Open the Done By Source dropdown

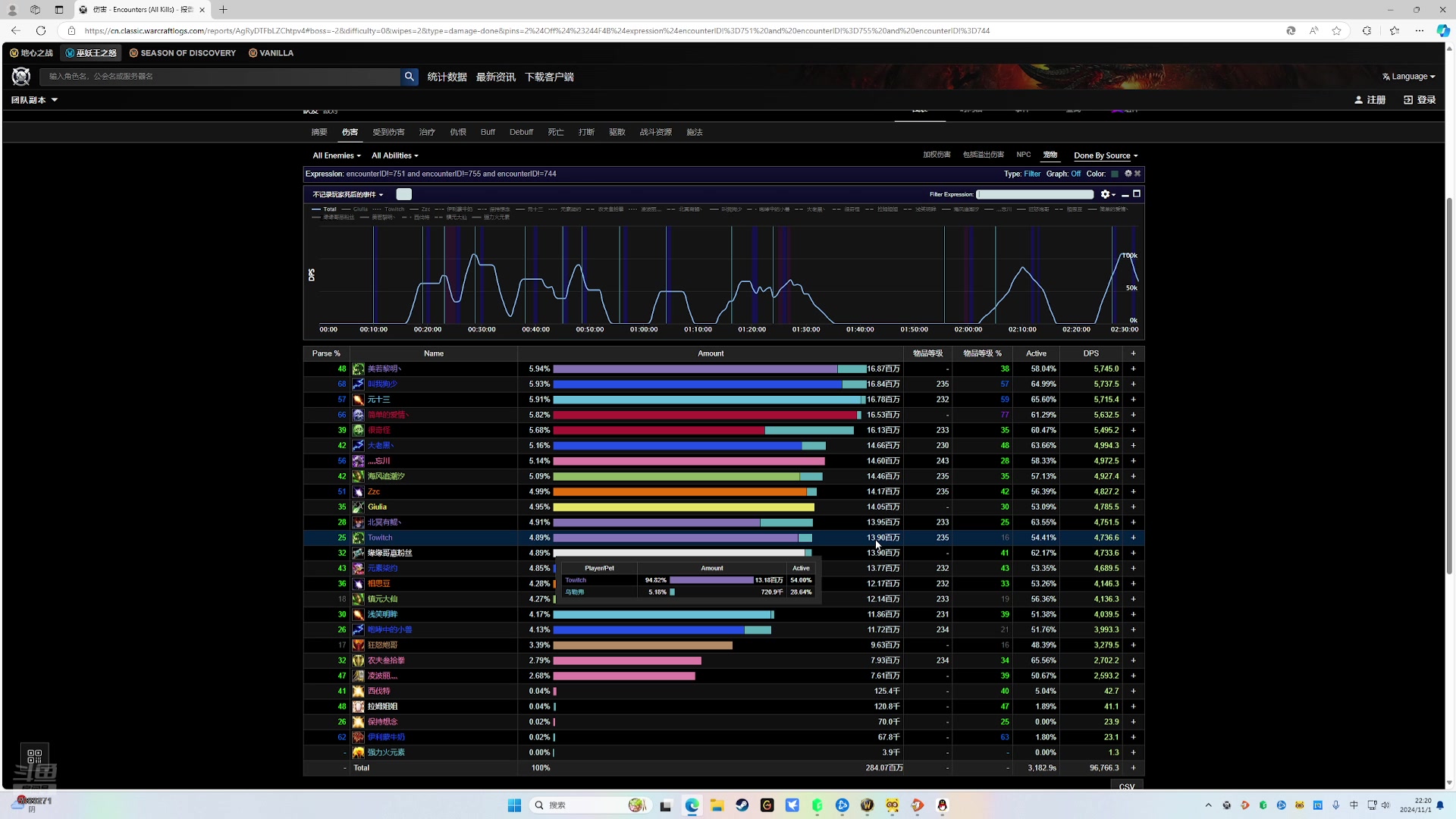(x=1106, y=155)
